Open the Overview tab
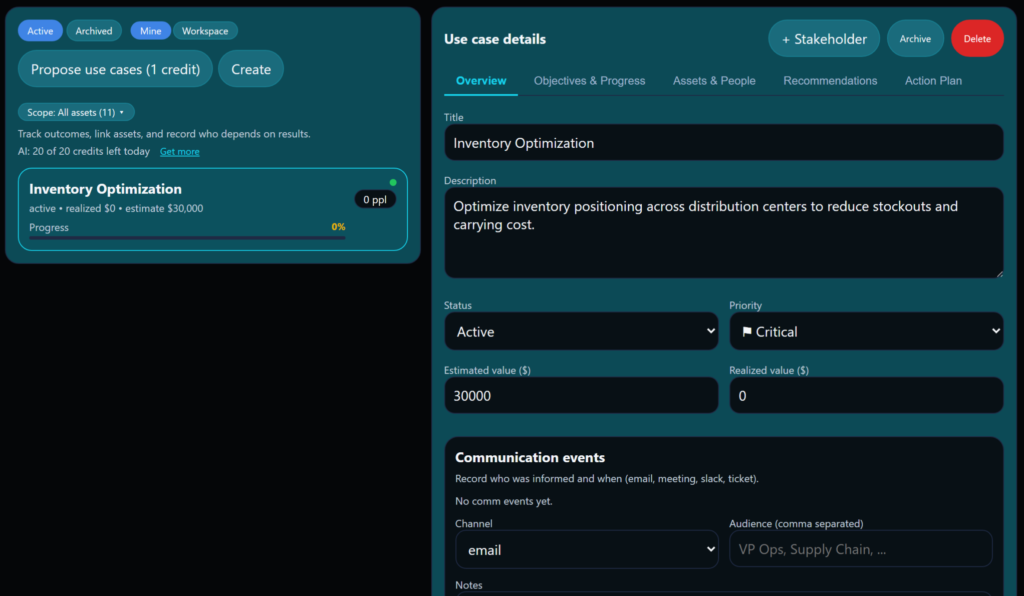1024x596 pixels. coord(481,81)
